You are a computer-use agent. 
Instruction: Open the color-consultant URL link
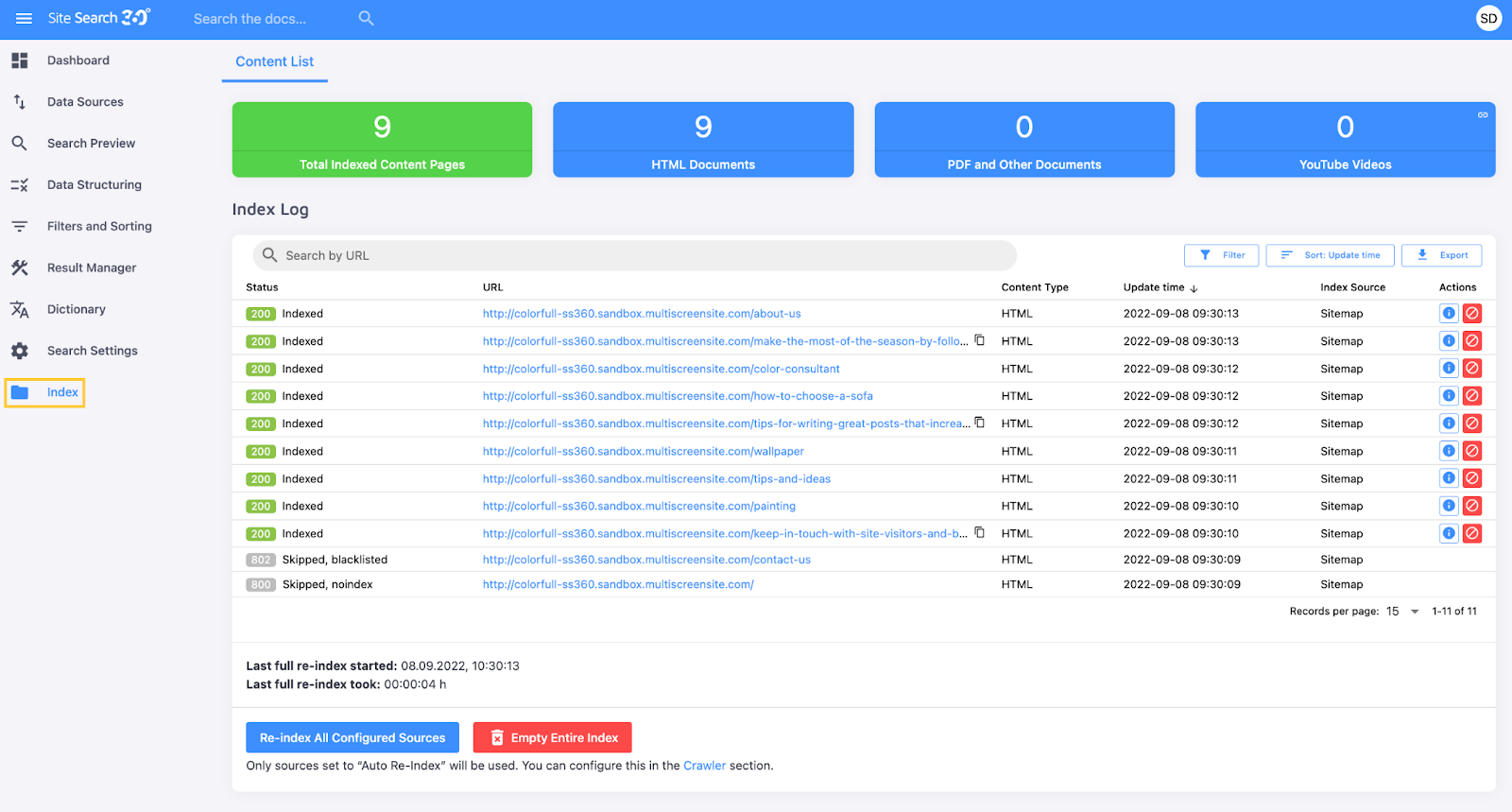(661, 369)
